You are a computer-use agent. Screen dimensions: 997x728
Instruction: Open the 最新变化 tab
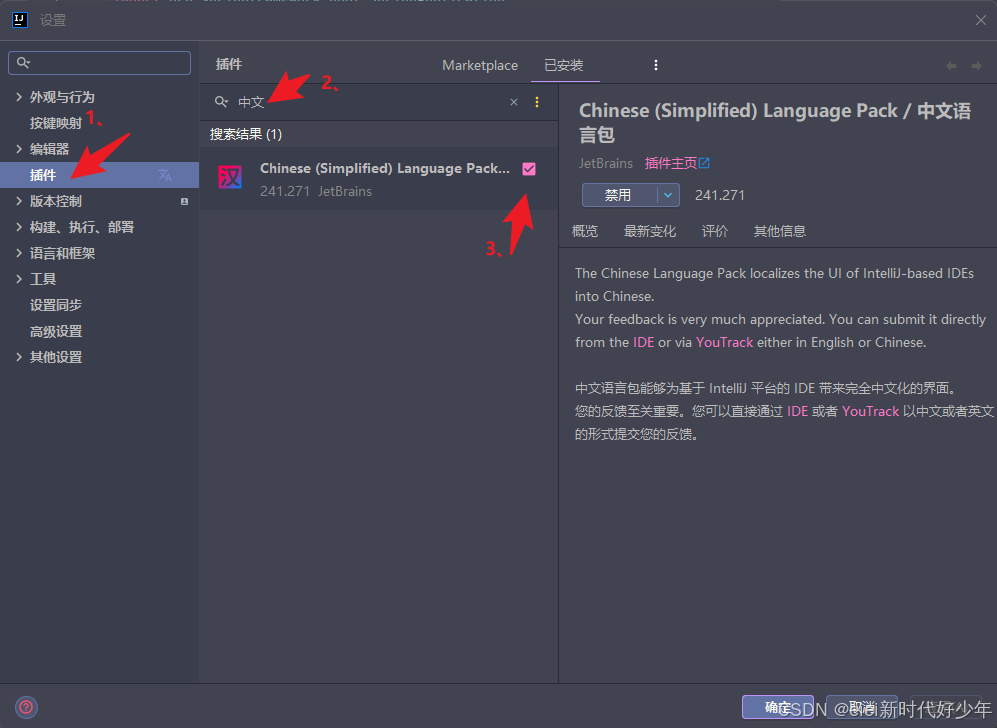650,231
